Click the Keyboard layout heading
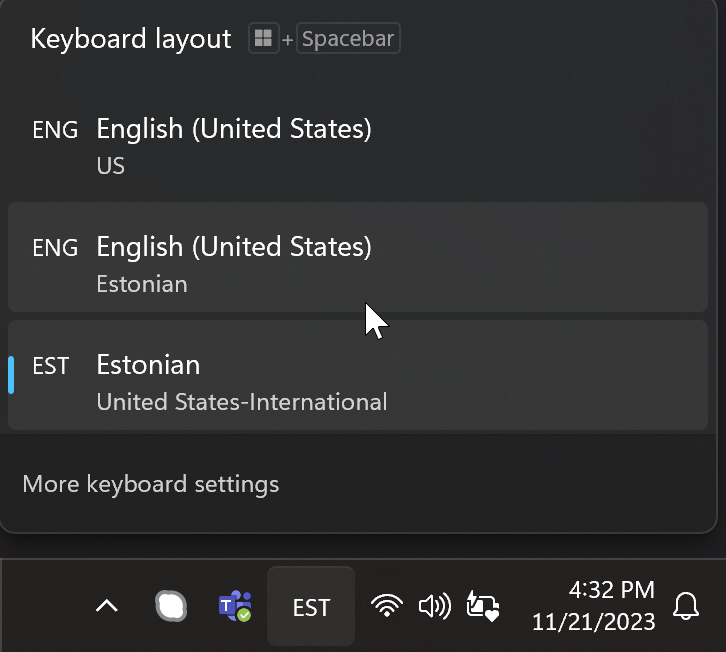This screenshot has height=652, width=726. click(x=131, y=39)
